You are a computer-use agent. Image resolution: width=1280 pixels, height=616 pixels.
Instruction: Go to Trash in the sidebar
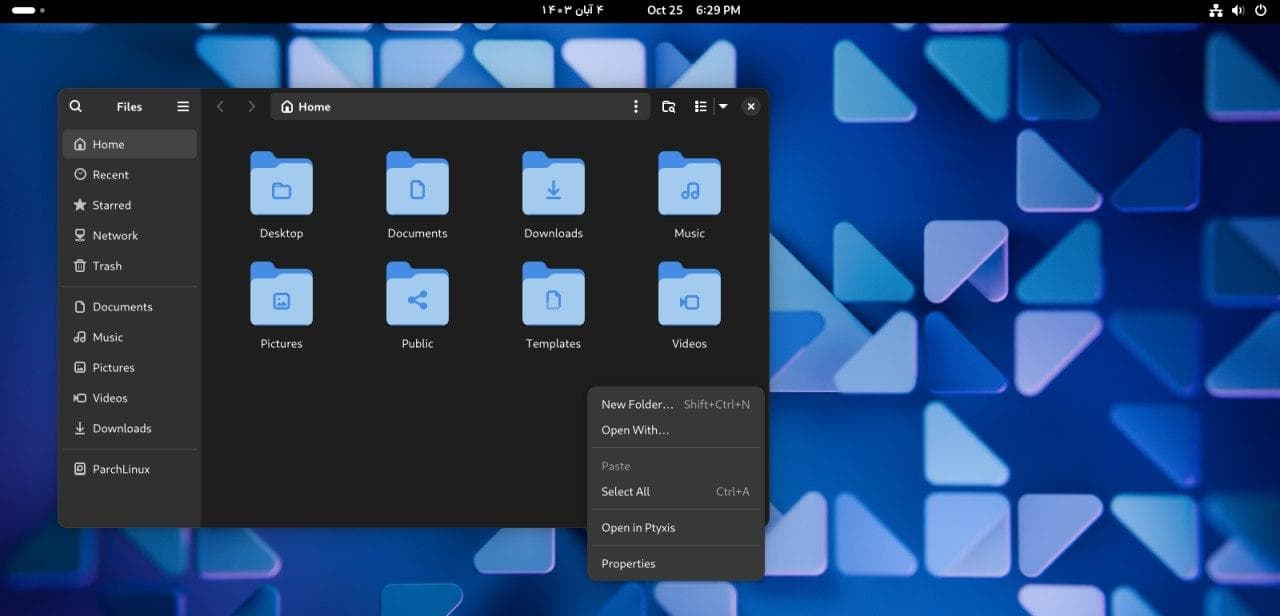tap(107, 266)
